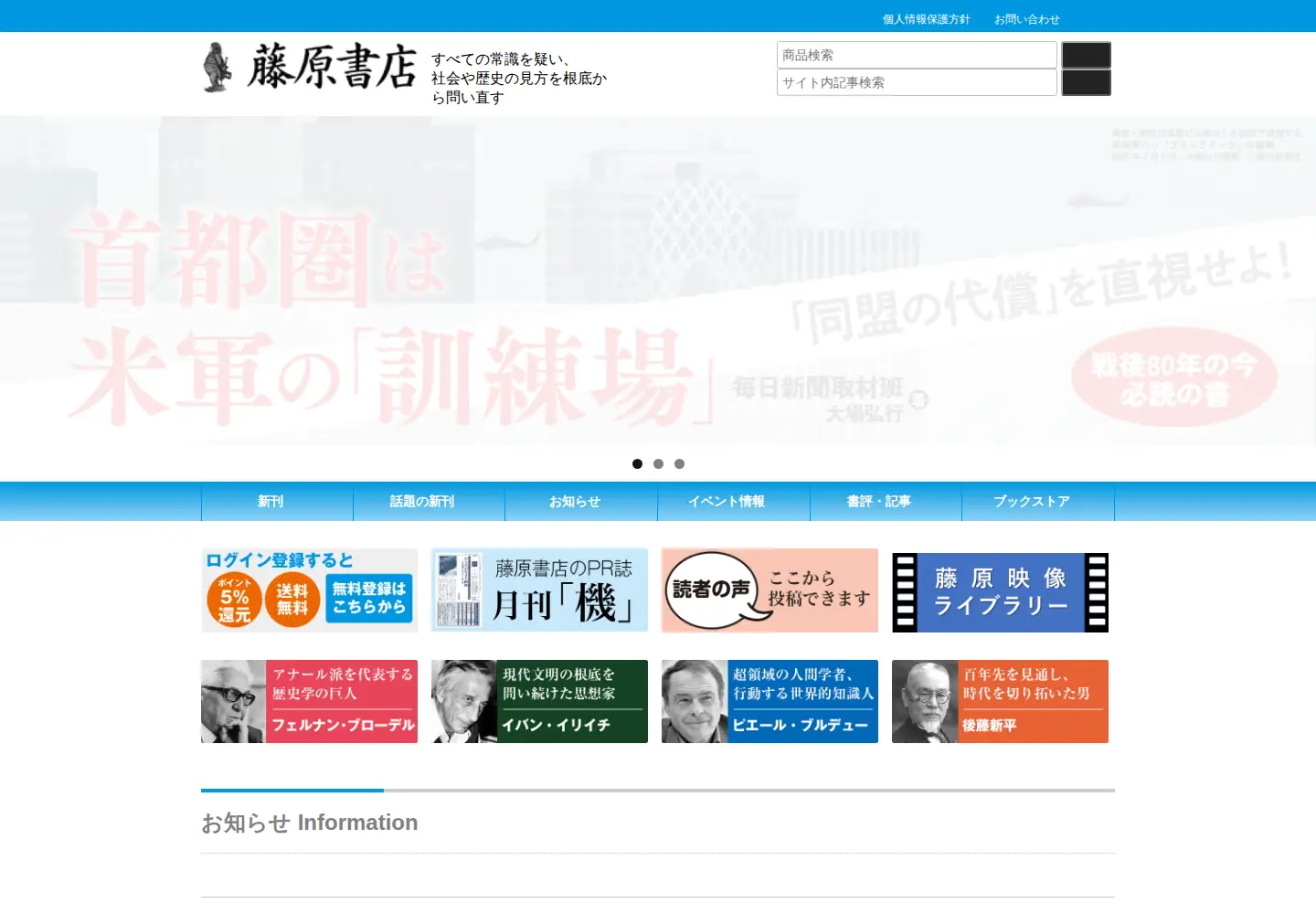Viewport: 1316px width, 914px height.
Task: Open the 書評・記事 menu item
Action: tap(886, 501)
